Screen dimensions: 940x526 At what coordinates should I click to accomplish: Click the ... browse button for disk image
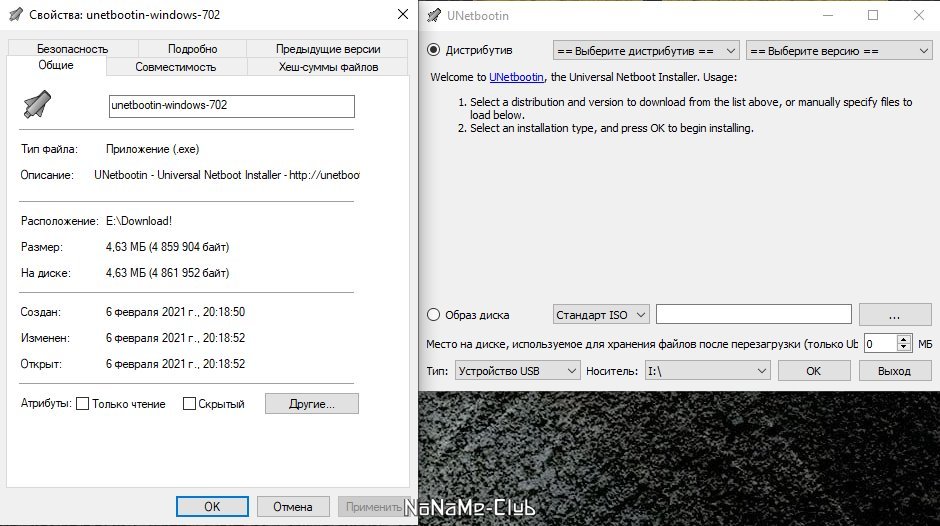[895, 315]
